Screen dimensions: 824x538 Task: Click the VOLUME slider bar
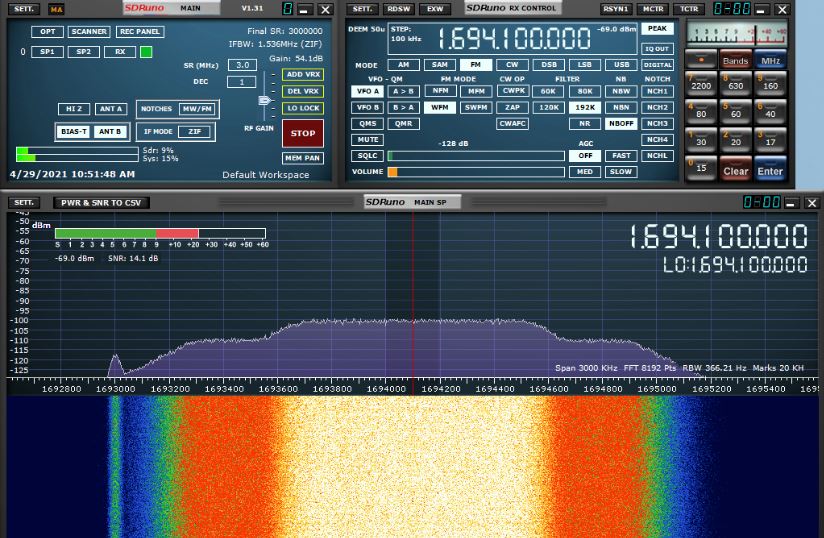(x=476, y=172)
